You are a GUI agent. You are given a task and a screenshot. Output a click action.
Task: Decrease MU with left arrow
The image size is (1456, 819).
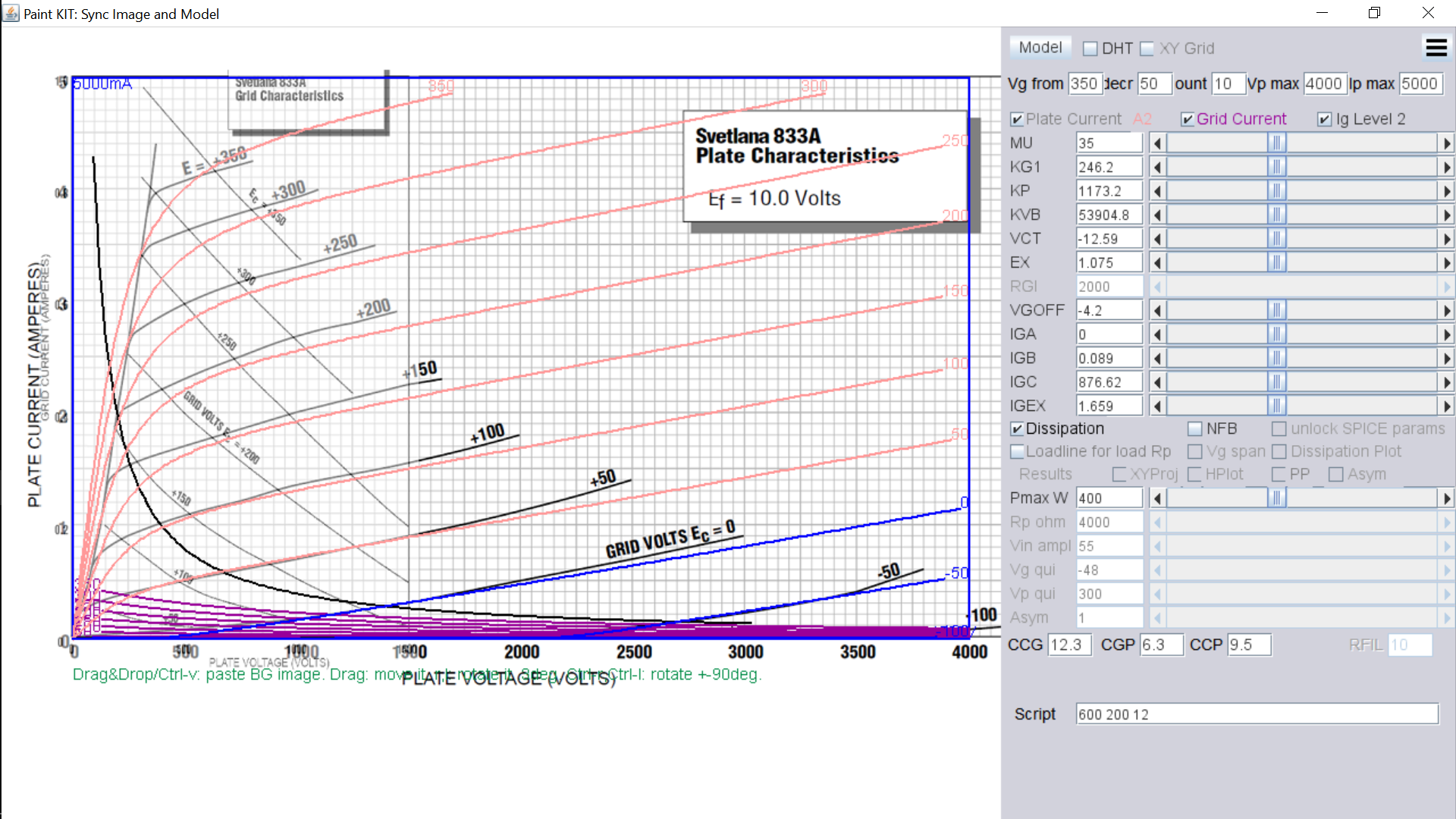click(1157, 143)
